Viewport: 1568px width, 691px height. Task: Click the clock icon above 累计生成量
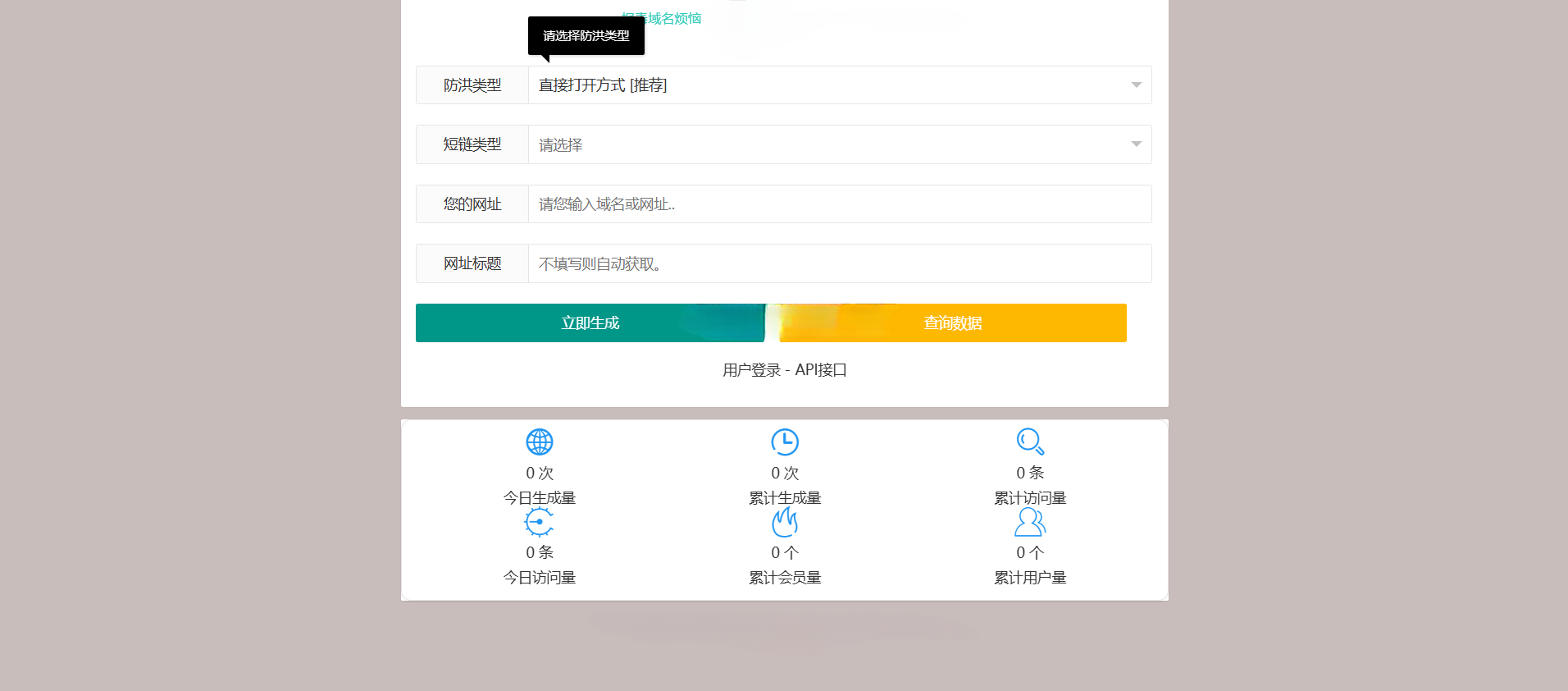pyautogui.click(x=784, y=442)
